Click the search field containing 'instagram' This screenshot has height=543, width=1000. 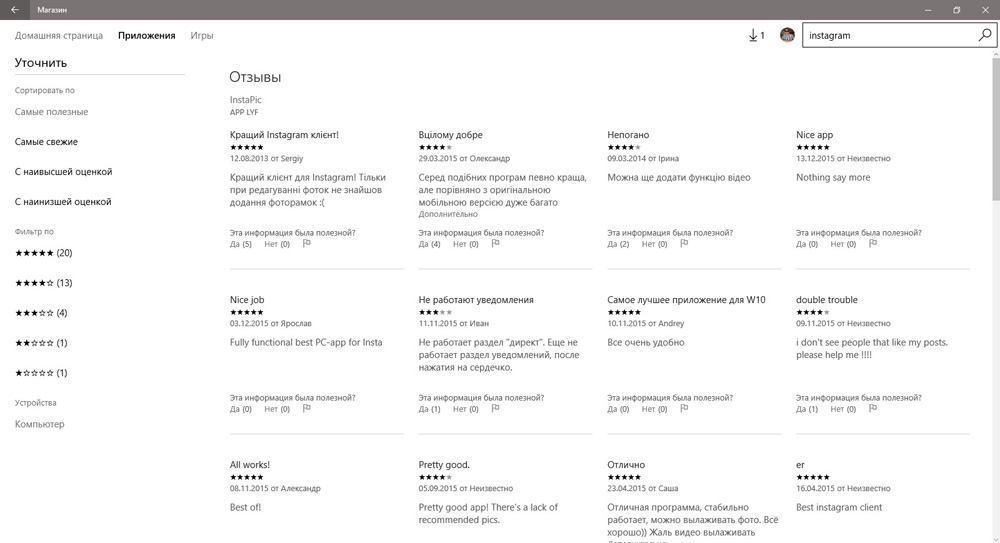[x=889, y=36]
